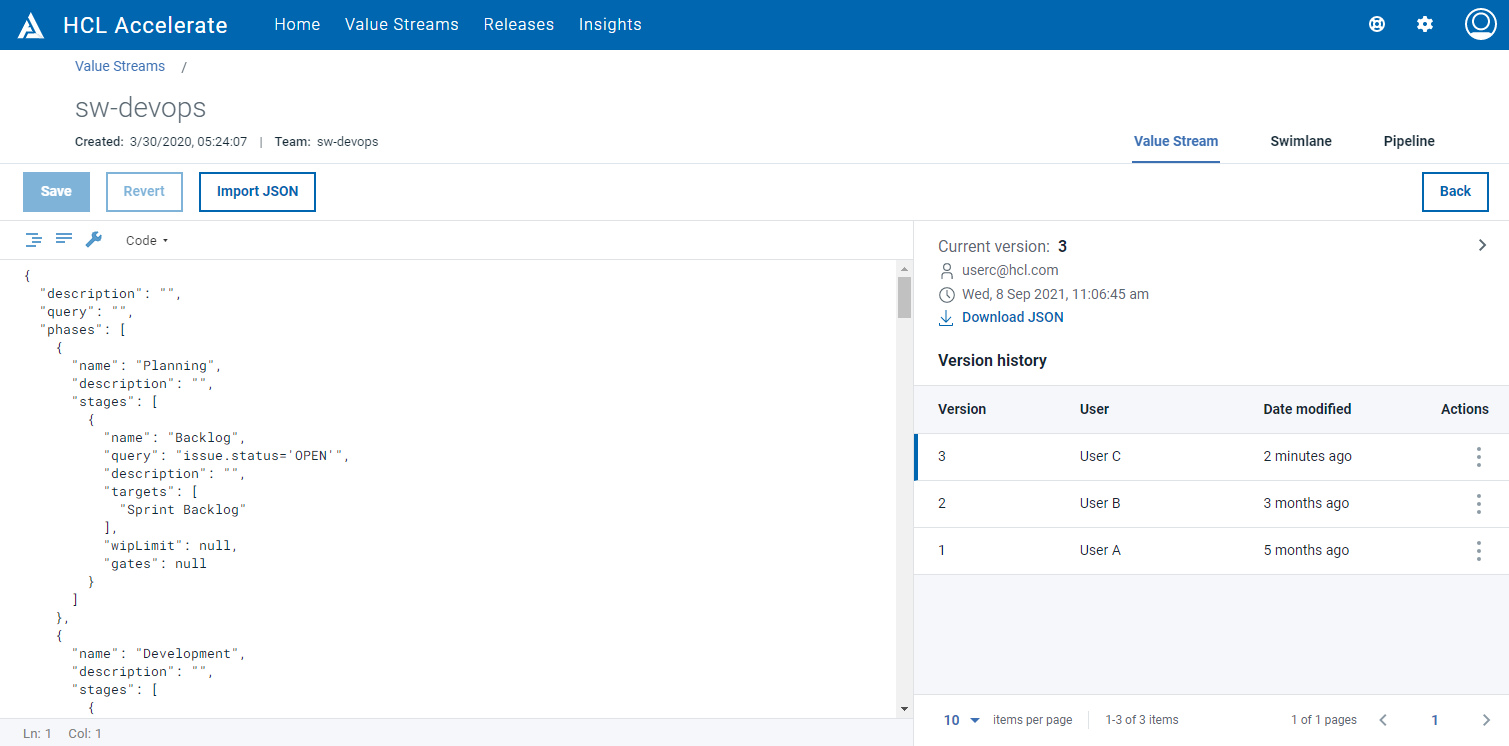Open the Value Streams menu
This screenshot has width=1509, height=746.
click(402, 25)
